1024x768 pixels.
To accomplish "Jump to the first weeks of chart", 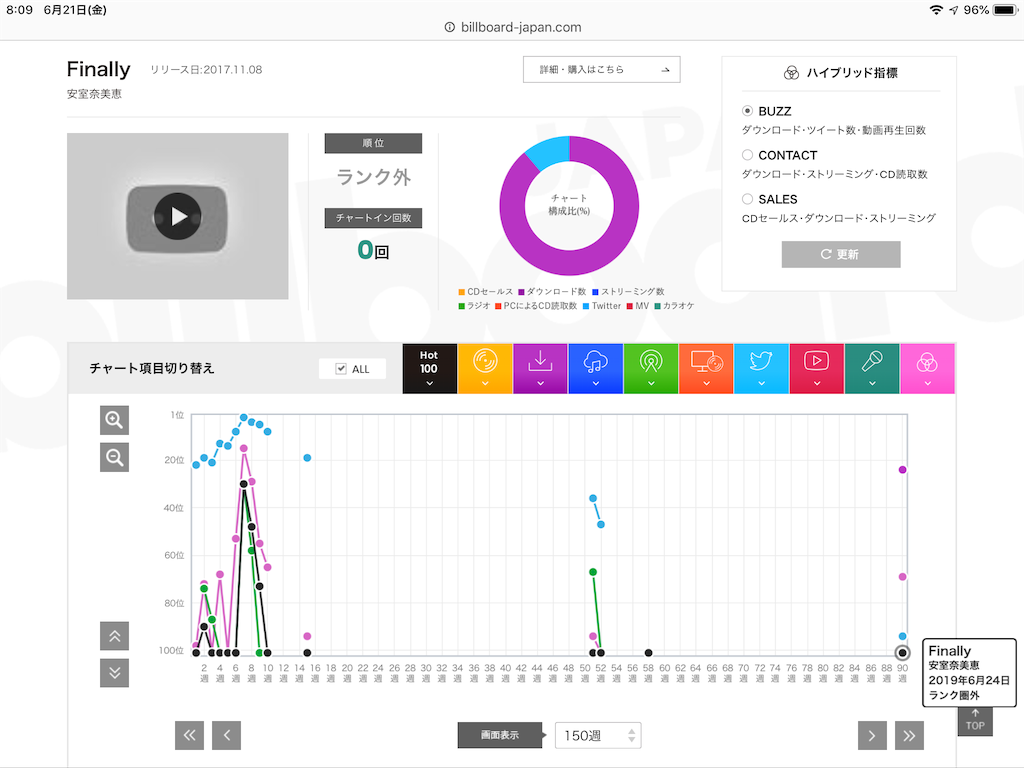I will (189, 735).
